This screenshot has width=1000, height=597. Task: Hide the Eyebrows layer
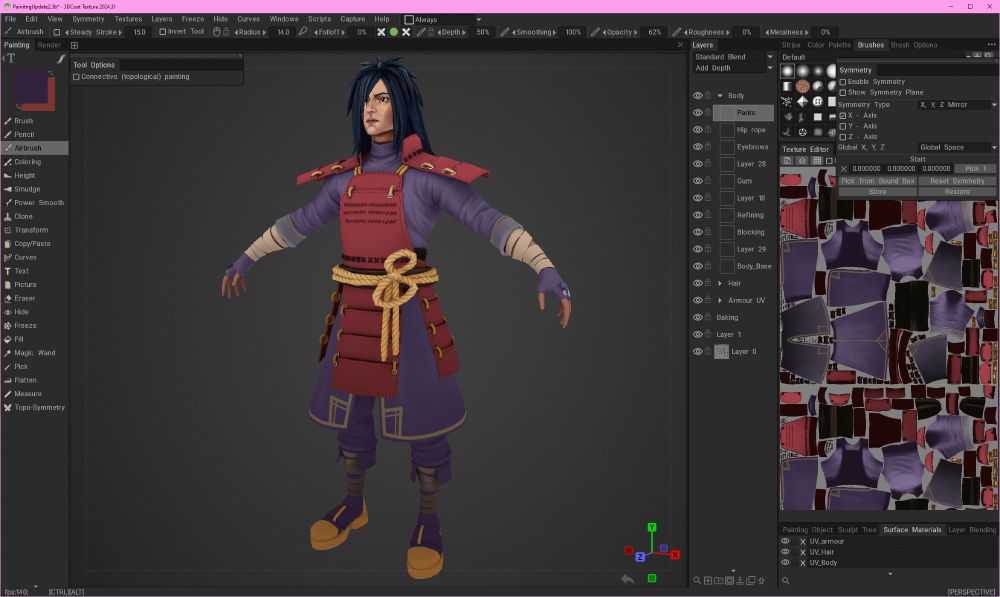(698, 147)
